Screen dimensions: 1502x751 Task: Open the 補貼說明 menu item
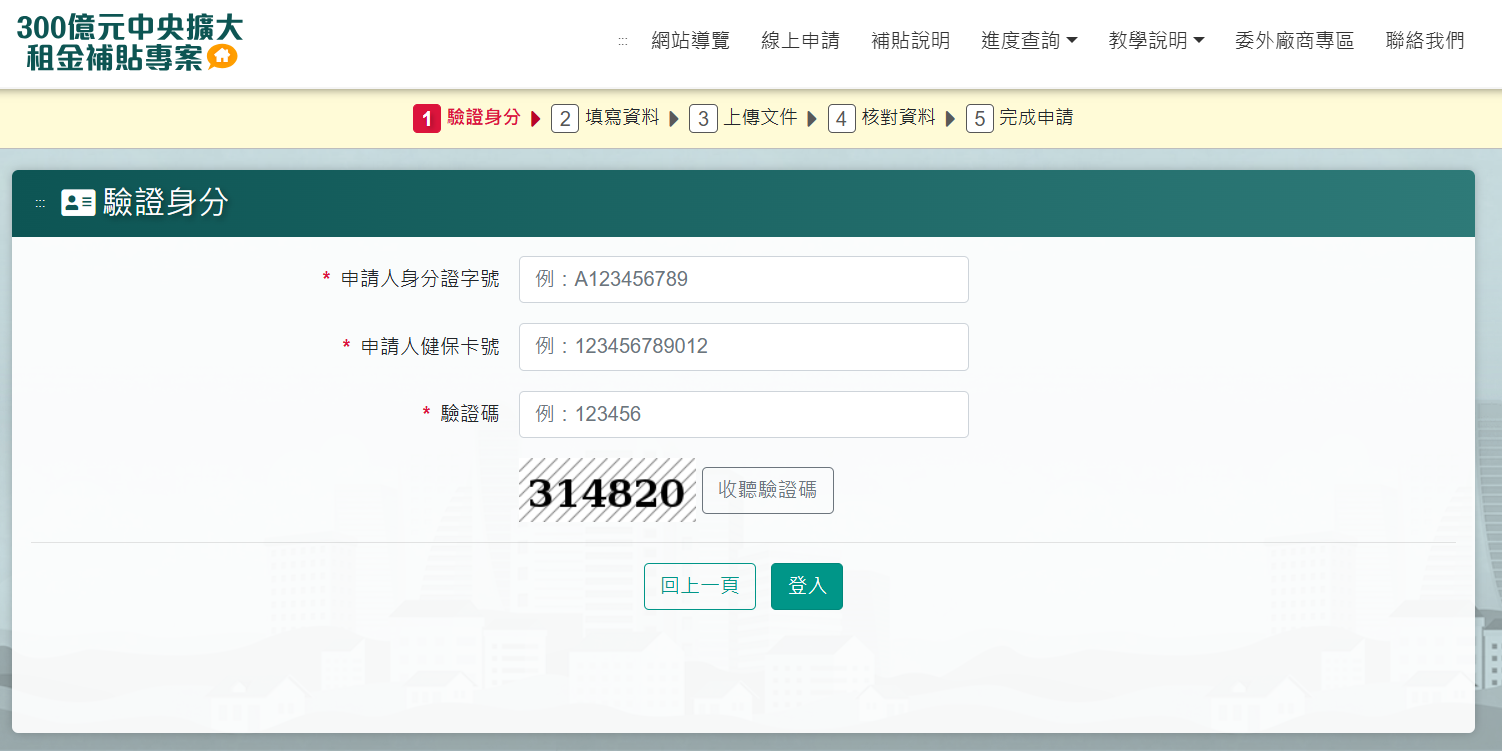coord(910,41)
